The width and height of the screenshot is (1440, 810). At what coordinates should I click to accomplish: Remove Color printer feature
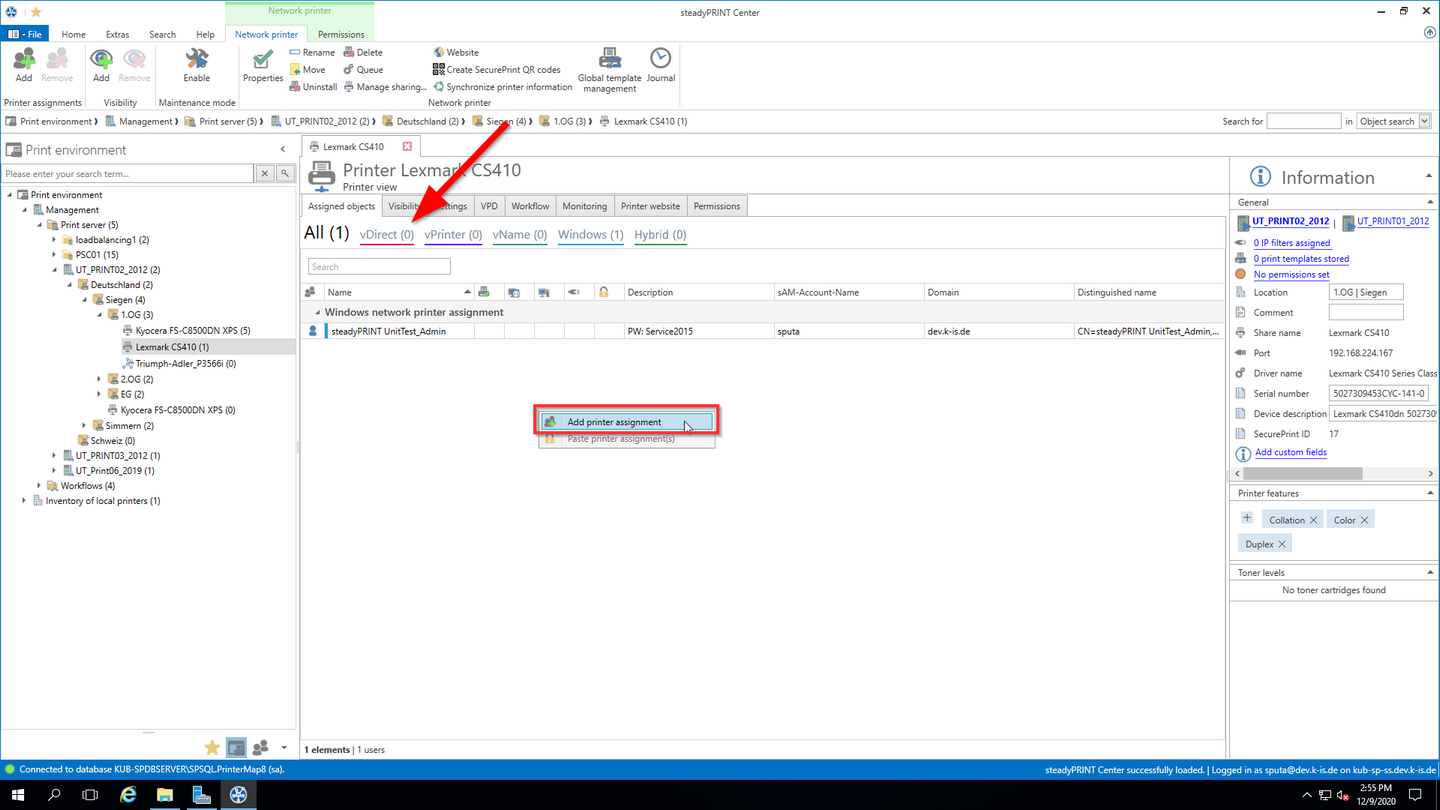[1364, 520]
